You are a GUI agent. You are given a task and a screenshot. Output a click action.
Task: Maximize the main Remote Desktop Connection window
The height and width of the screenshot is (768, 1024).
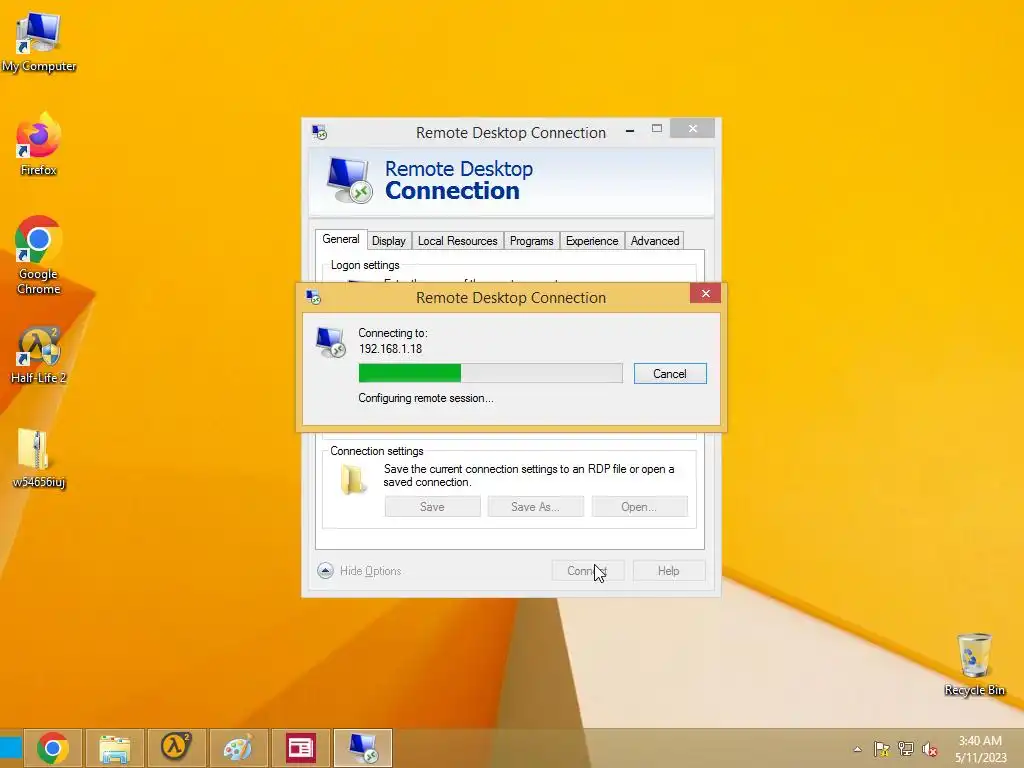657,129
